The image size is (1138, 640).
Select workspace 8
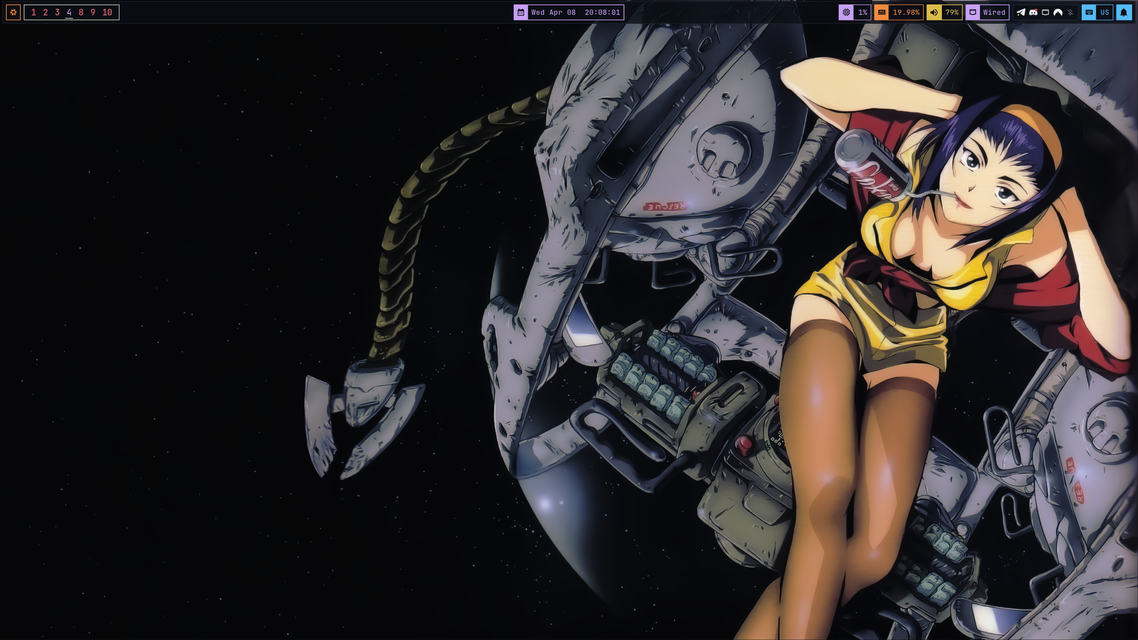point(81,12)
